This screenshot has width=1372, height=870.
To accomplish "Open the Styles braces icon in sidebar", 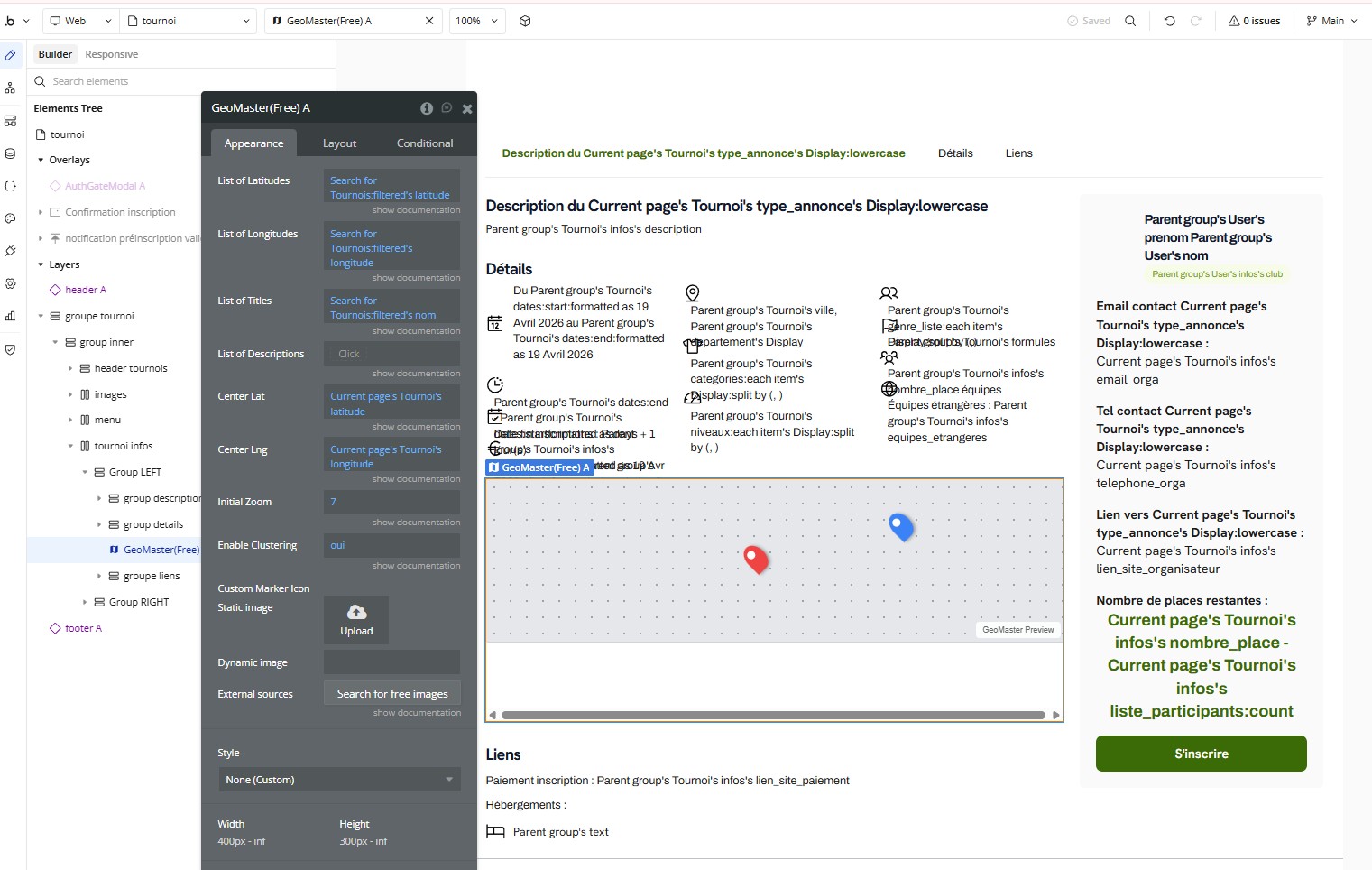I will click(x=10, y=186).
